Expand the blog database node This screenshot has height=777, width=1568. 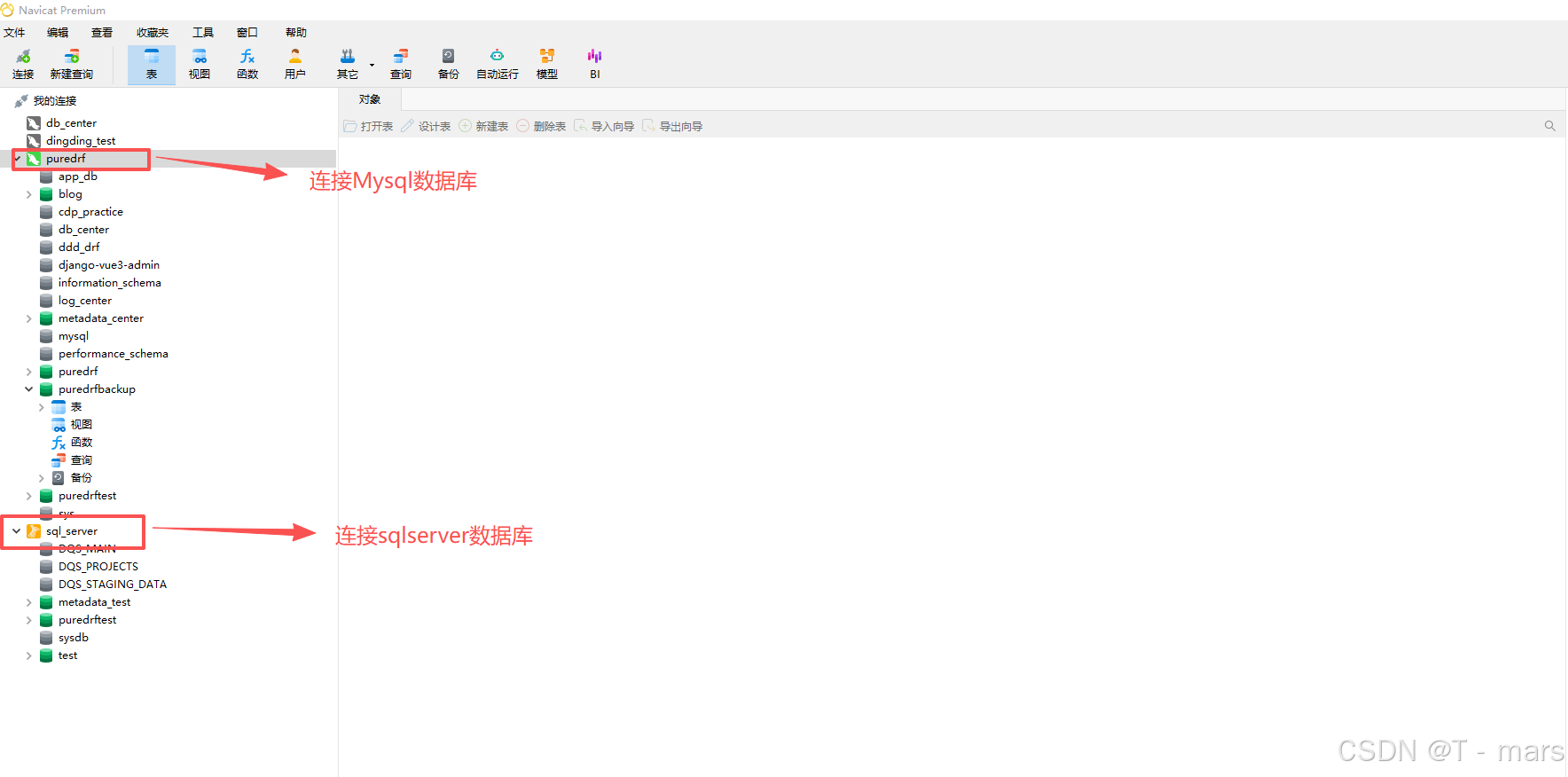28,194
